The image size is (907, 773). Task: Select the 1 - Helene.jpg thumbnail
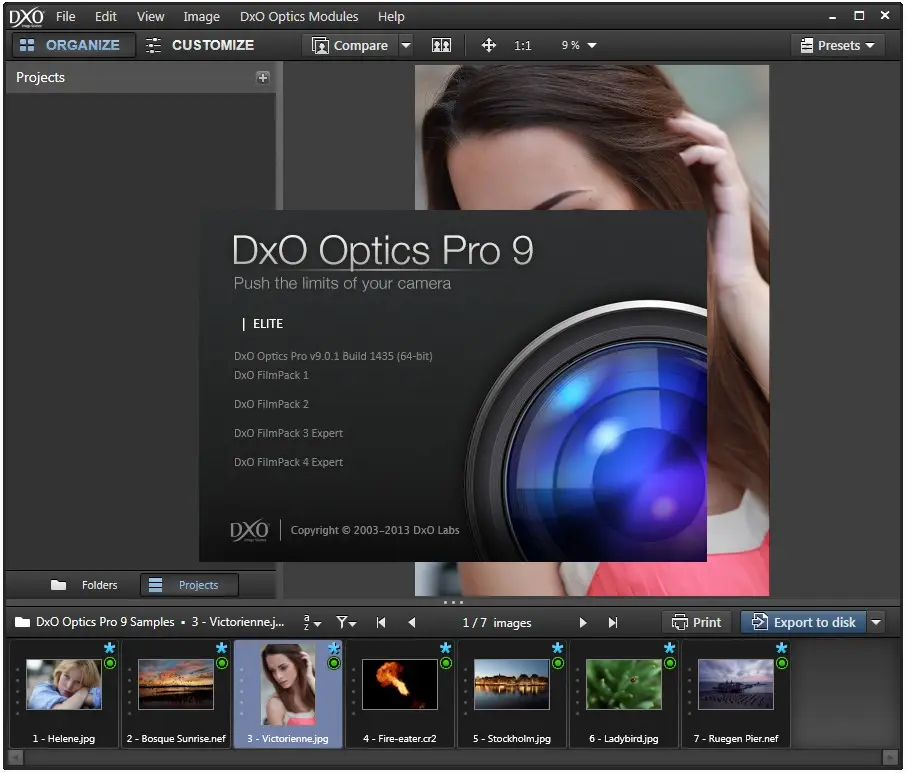point(64,694)
